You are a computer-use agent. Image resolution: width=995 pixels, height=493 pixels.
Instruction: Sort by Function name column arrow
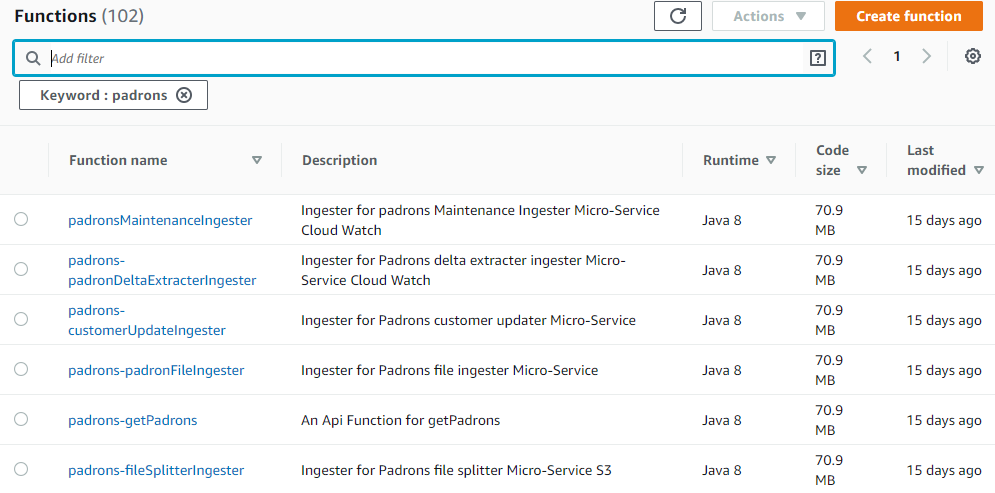(257, 160)
